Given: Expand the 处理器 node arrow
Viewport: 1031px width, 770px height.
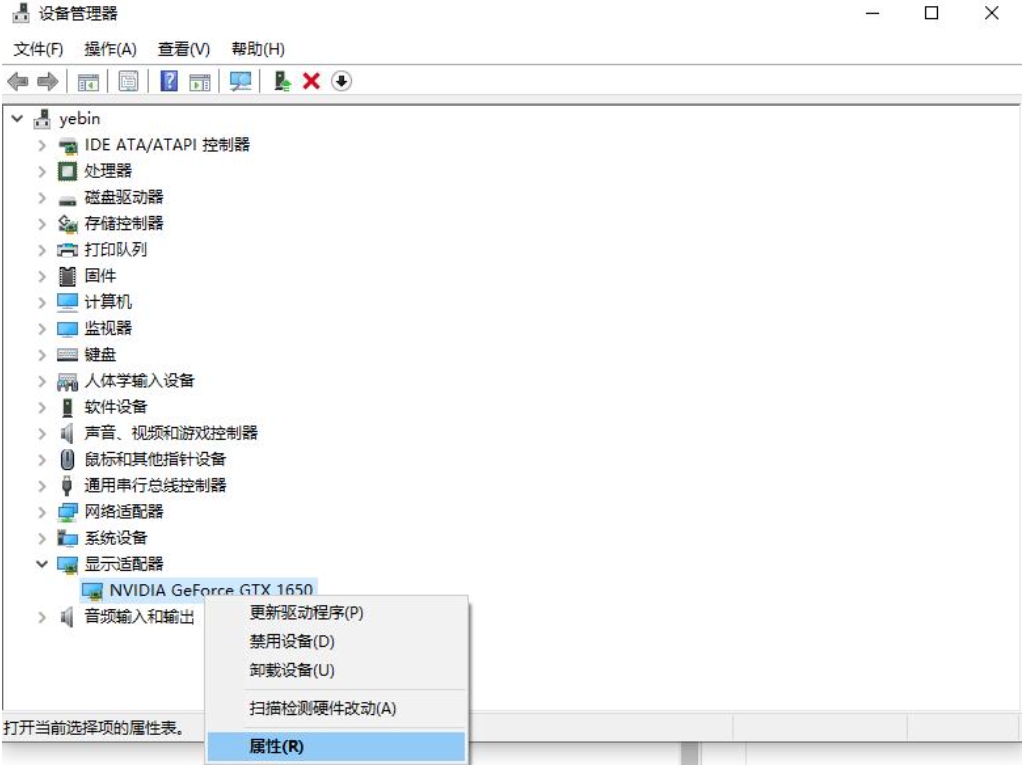Looking at the screenshot, I should coord(42,172).
